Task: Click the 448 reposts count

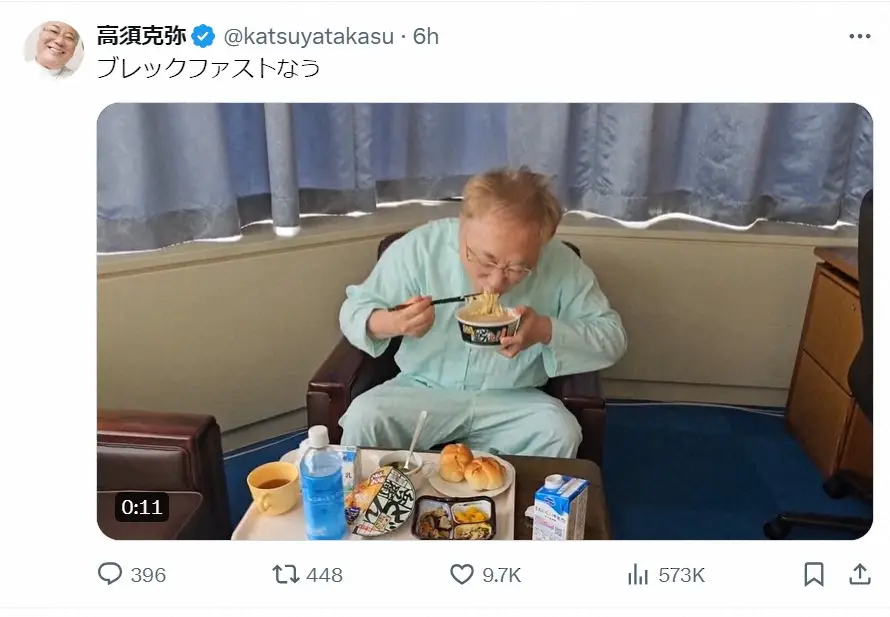Action: [325, 575]
